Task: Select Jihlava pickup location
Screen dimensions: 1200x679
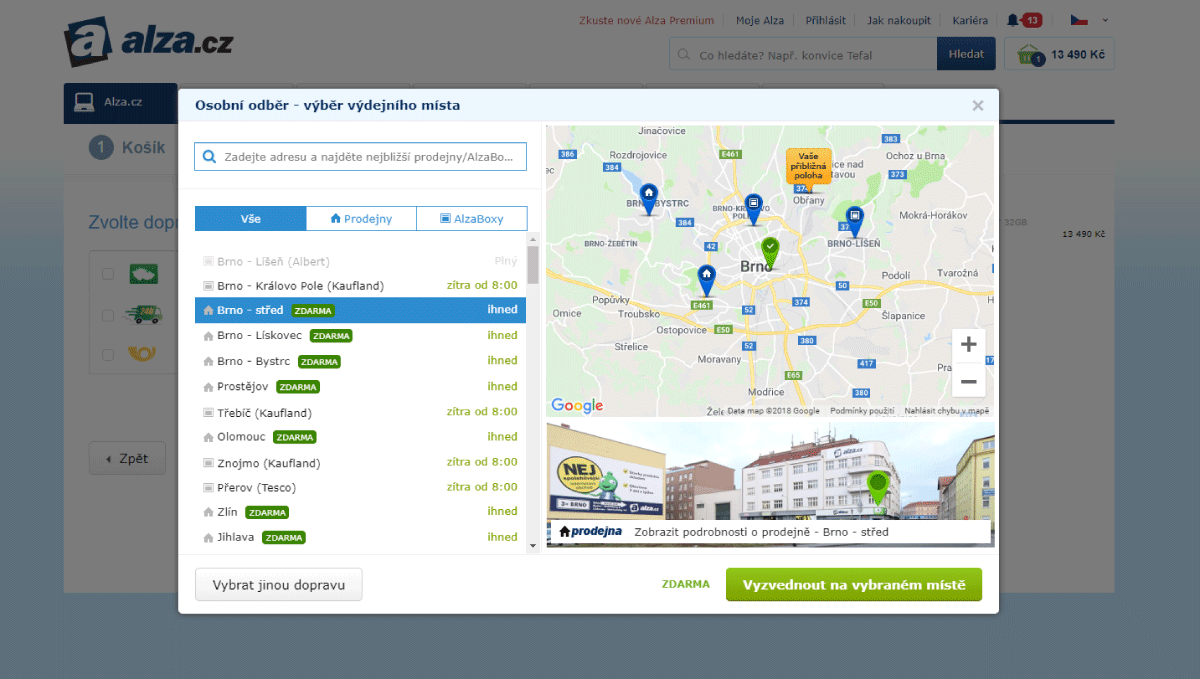Action: point(360,537)
